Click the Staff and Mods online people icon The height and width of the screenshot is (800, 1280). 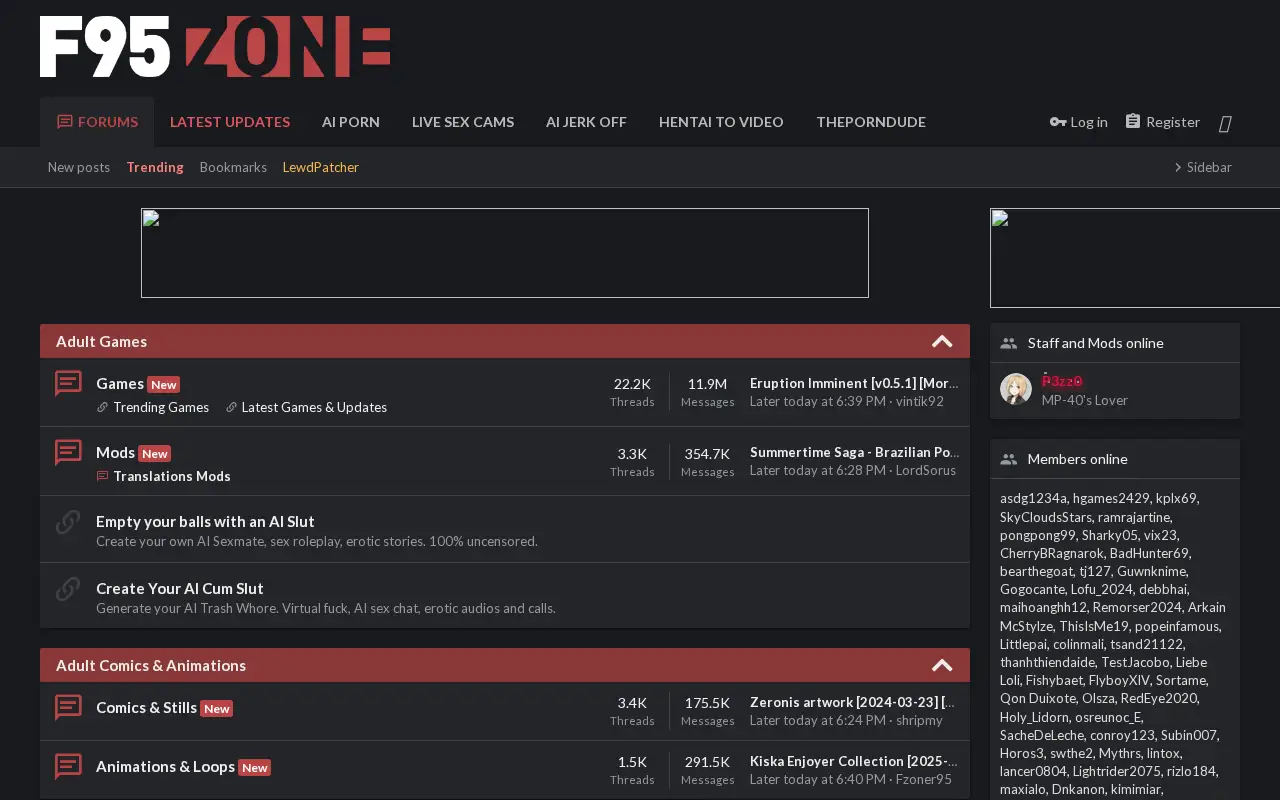pyautogui.click(x=1008, y=343)
